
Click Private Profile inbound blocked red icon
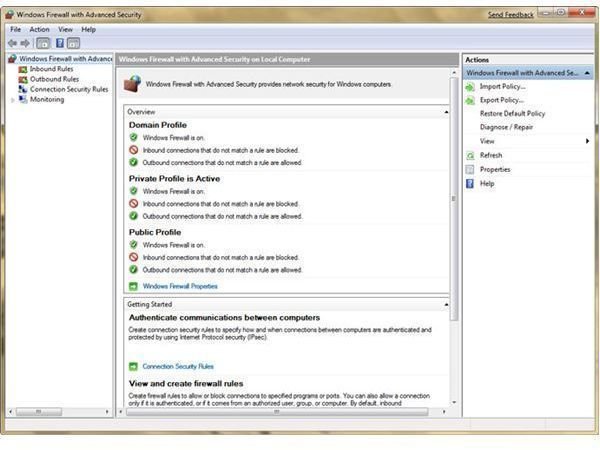[133, 204]
